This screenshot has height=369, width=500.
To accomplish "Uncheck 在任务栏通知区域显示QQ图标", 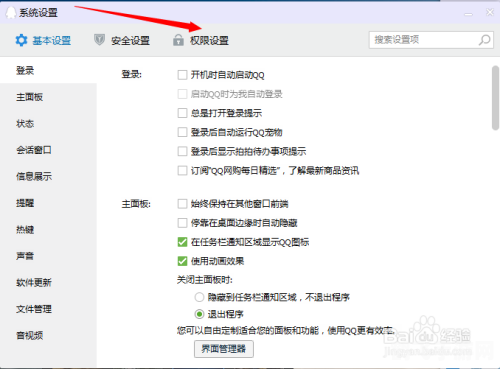I will [x=182, y=242].
